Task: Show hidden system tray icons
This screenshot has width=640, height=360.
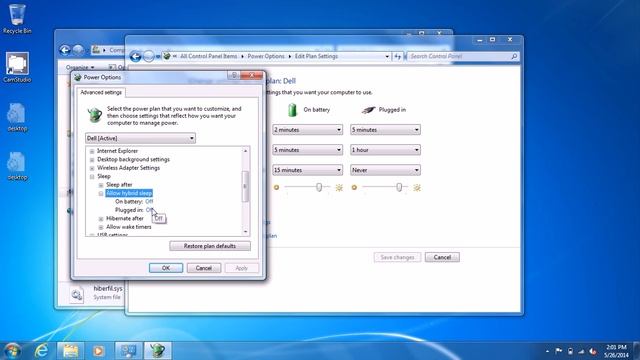Action: (x=547, y=351)
